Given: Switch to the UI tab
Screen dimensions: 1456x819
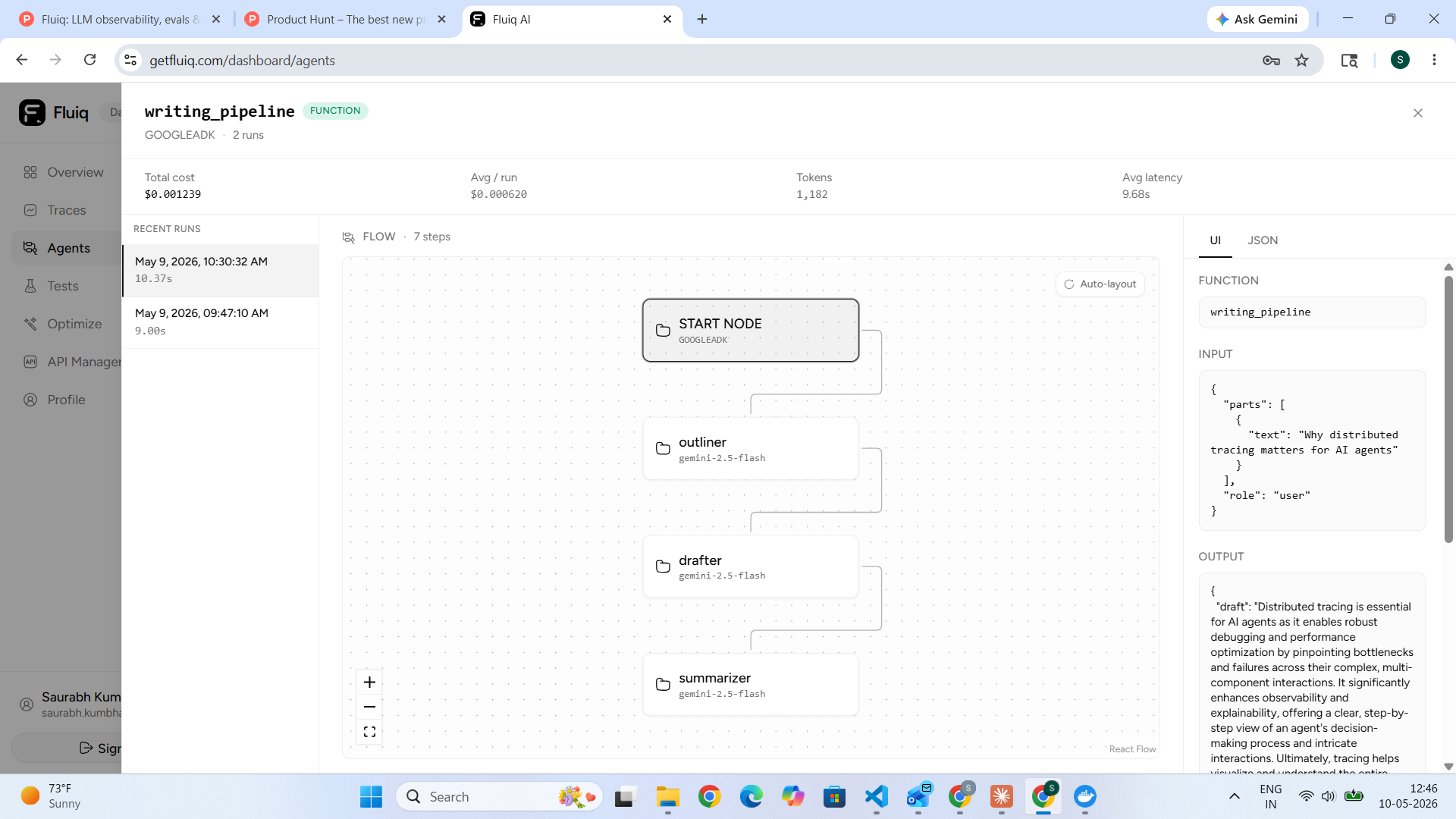Looking at the screenshot, I should point(1215,240).
